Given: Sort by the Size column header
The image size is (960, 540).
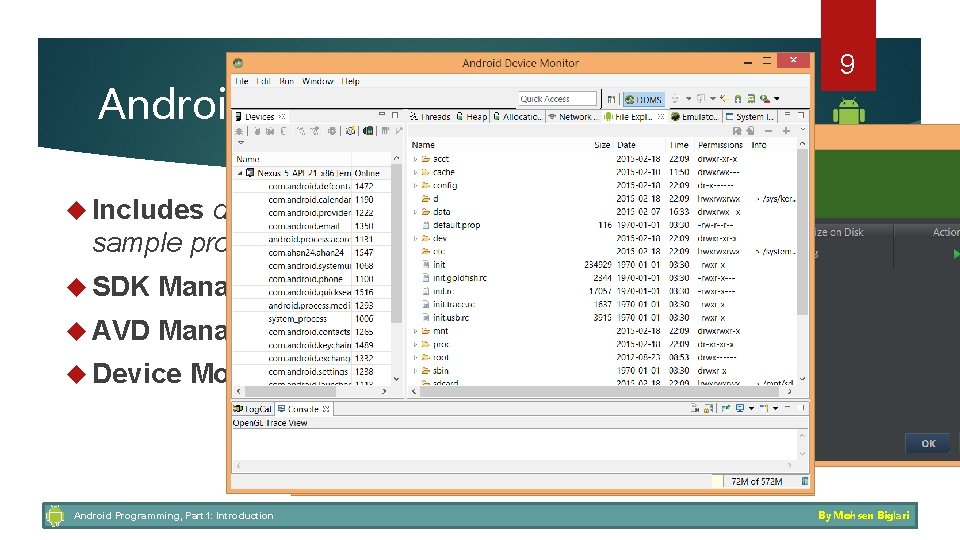Looking at the screenshot, I should [x=601, y=145].
